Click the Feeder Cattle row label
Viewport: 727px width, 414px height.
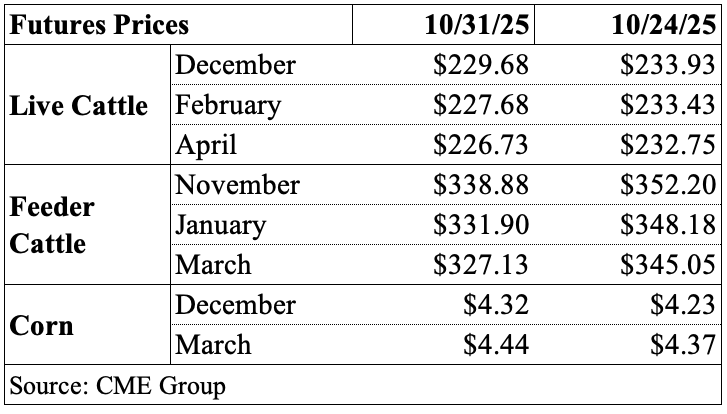tap(54, 225)
